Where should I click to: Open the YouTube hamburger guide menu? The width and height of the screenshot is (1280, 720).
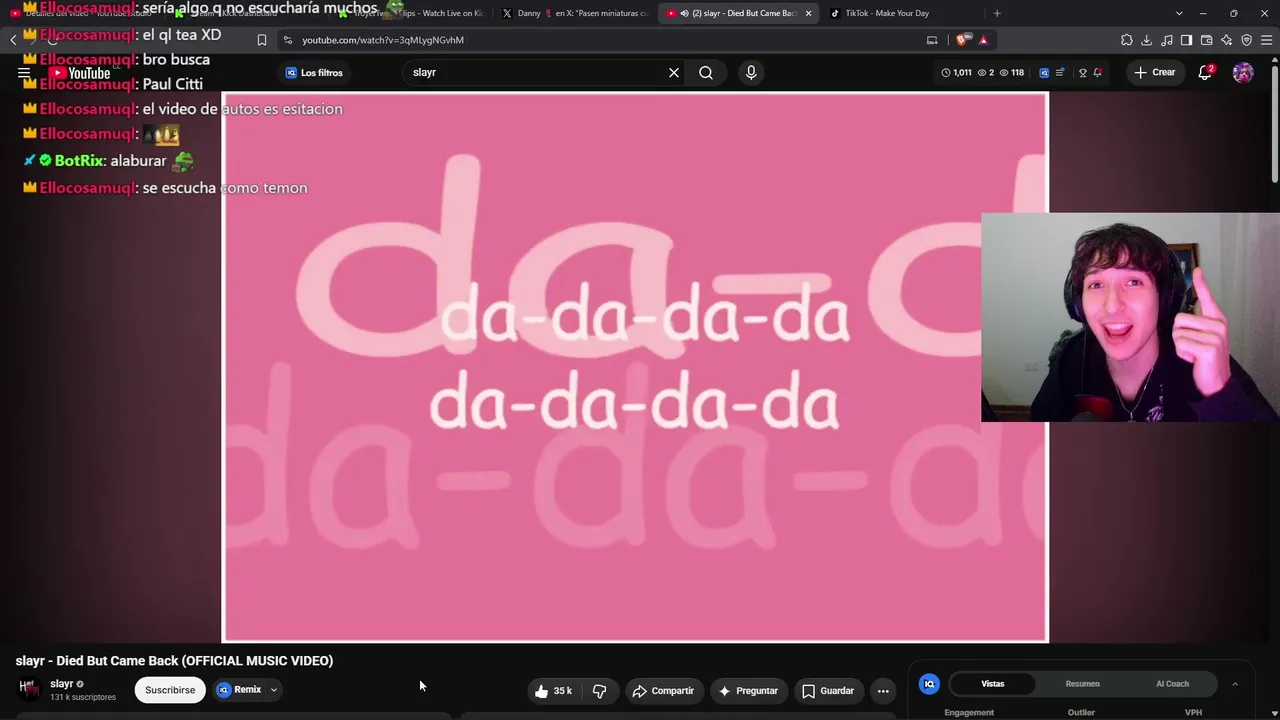(24, 73)
